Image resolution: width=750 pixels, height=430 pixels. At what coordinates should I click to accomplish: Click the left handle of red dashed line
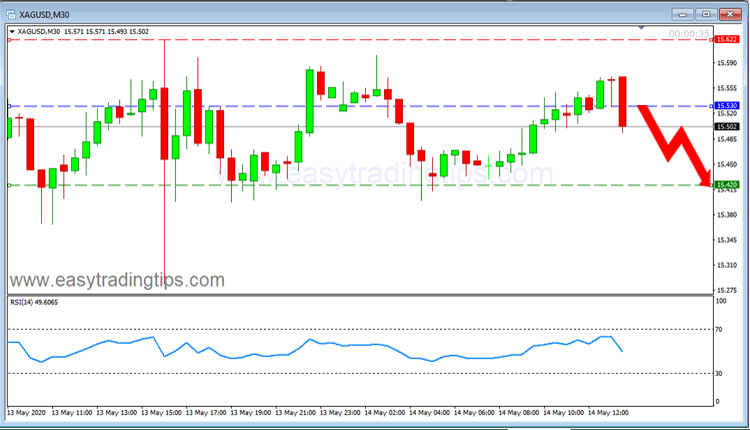point(9,39)
